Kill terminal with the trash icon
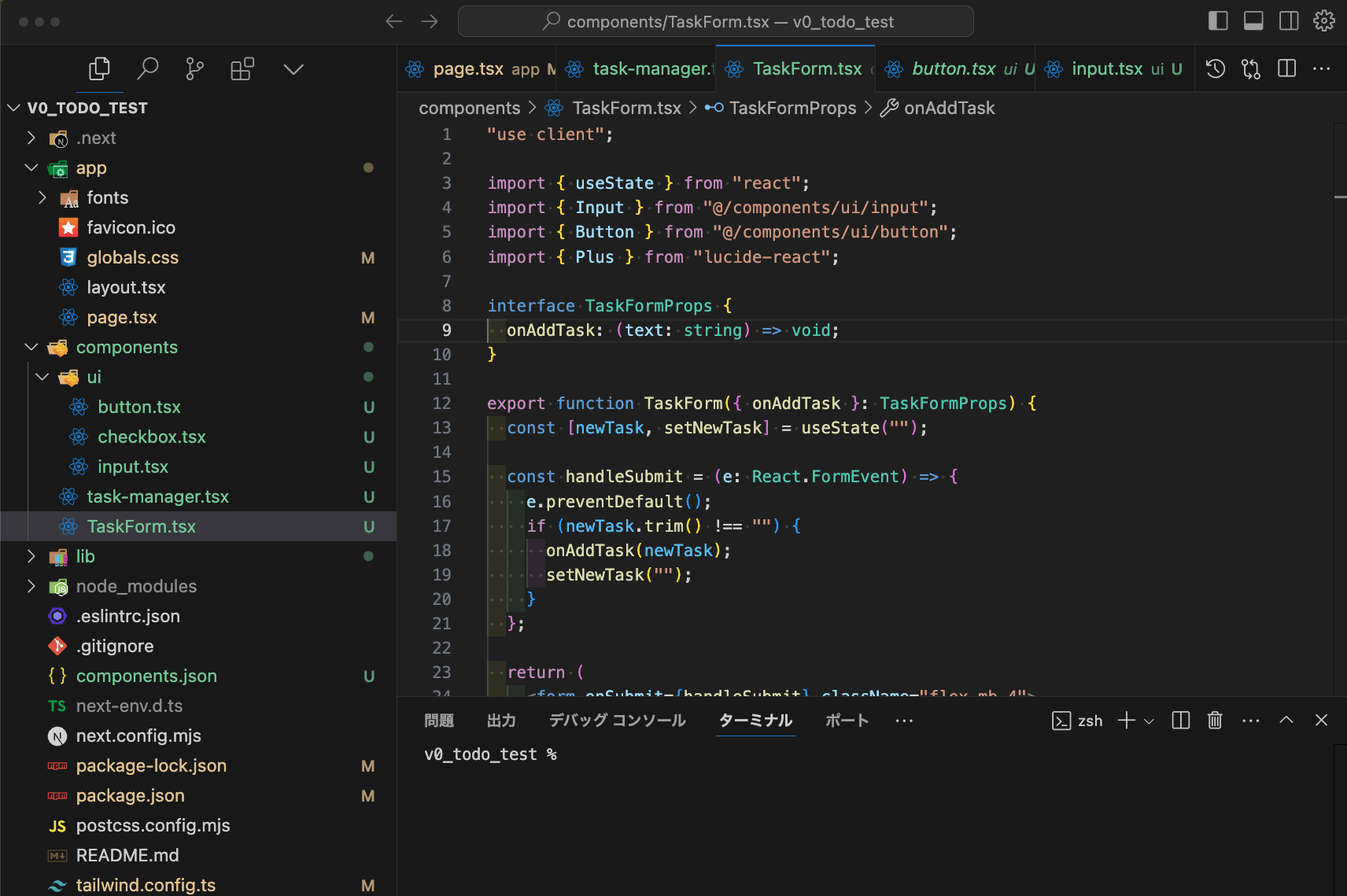The width and height of the screenshot is (1347, 896). tap(1215, 721)
